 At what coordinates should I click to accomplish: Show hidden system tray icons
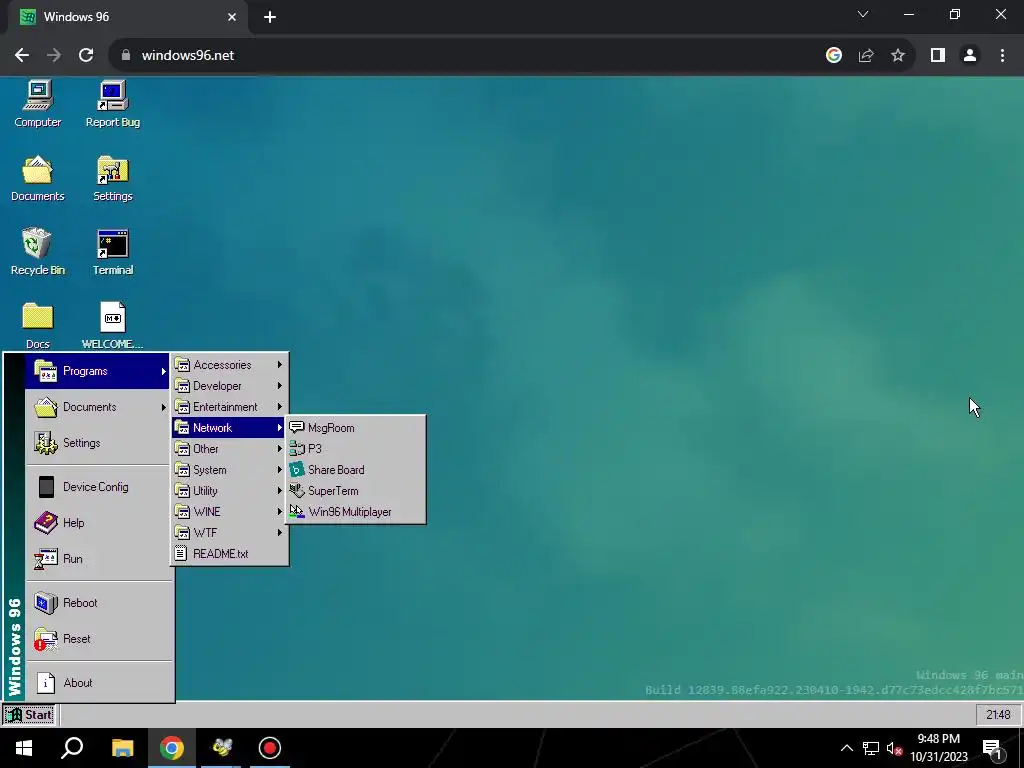click(x=846, y=748)
